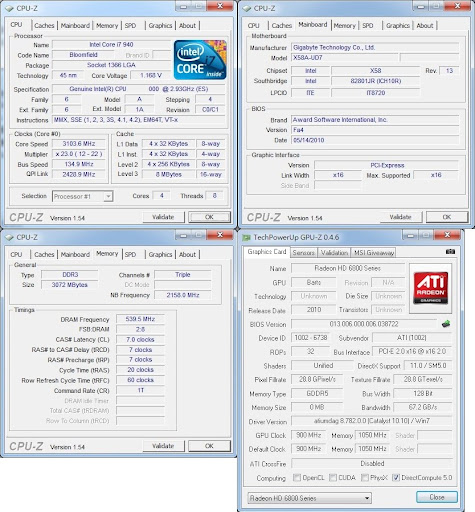Enable the OpenCL checkbox
Image resolution: width=475 pixels, height=512 pixels.
click(296, 477)
